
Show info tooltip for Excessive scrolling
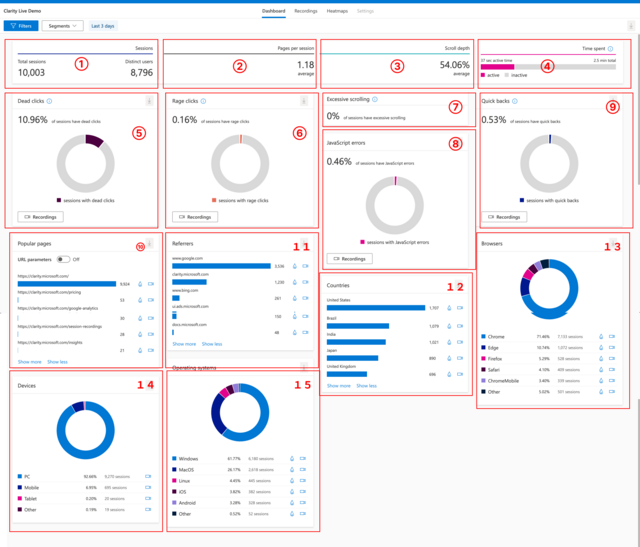(375, 99)
